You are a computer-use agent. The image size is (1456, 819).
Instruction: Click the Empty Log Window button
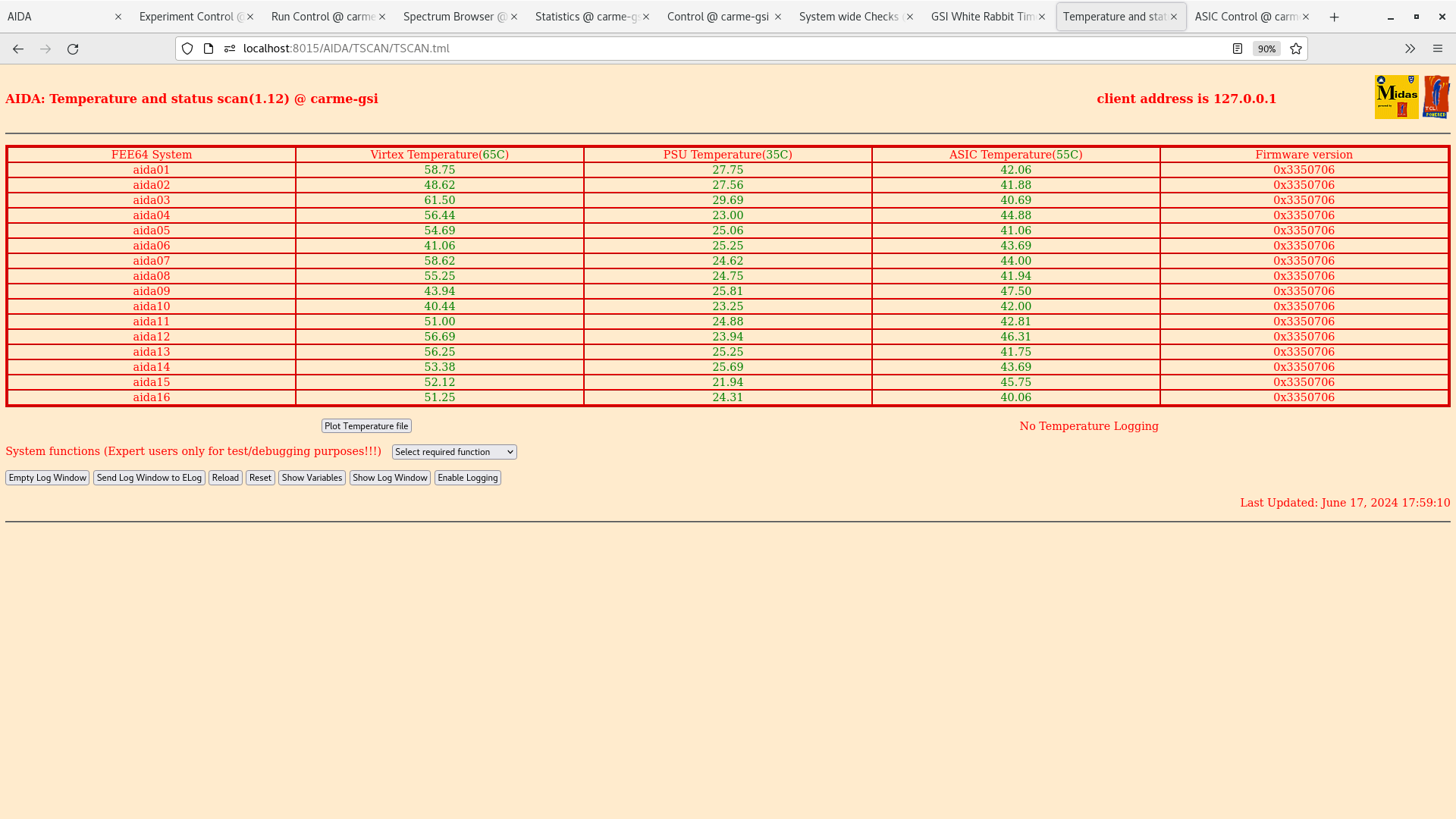[47, 477]
